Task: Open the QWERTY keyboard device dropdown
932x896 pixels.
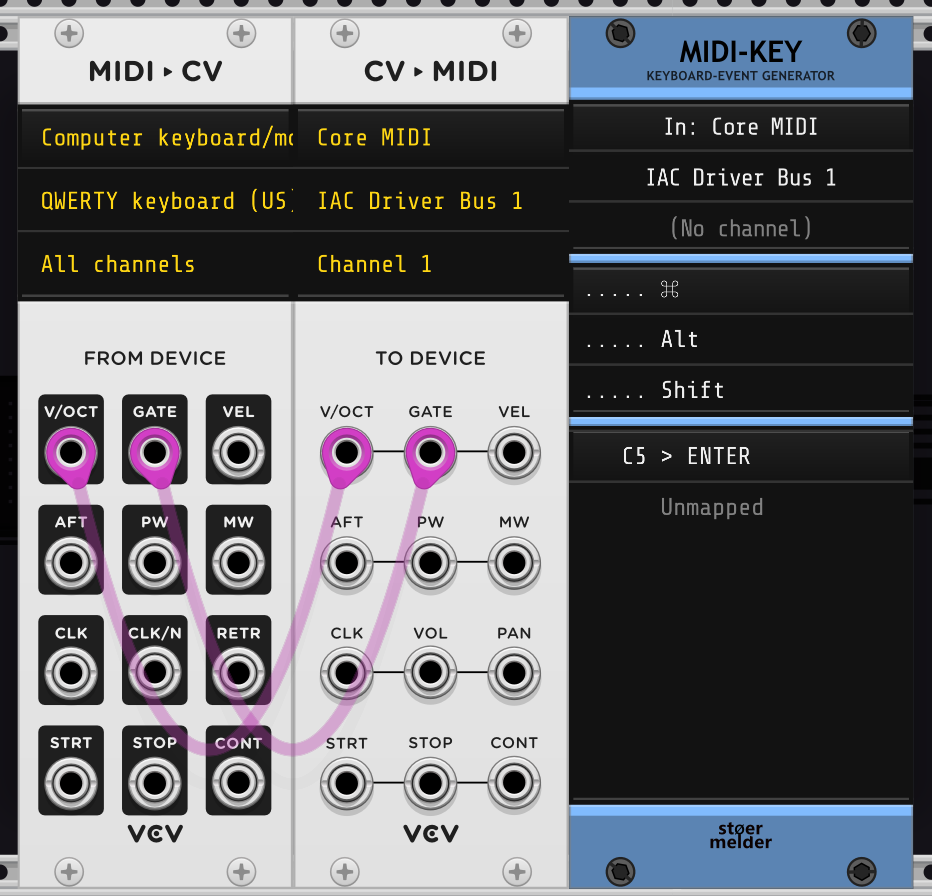Action: 155,201
